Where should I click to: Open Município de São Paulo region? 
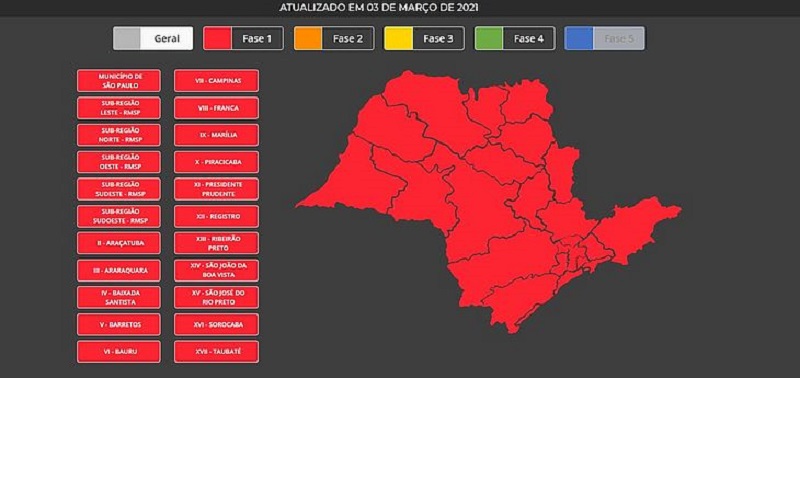click(119, 81)
